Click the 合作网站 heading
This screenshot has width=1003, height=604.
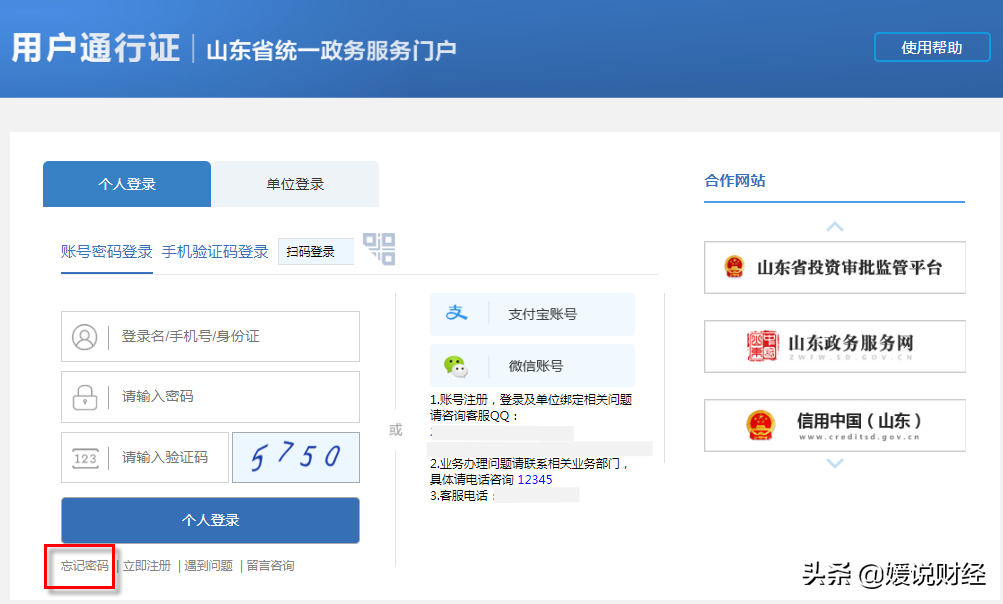pos(735,181)
